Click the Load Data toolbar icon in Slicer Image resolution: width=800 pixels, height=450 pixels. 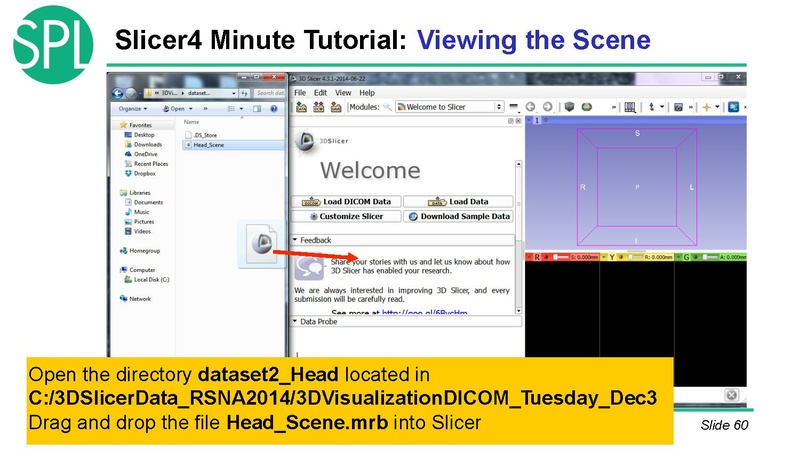pos(302,107)
